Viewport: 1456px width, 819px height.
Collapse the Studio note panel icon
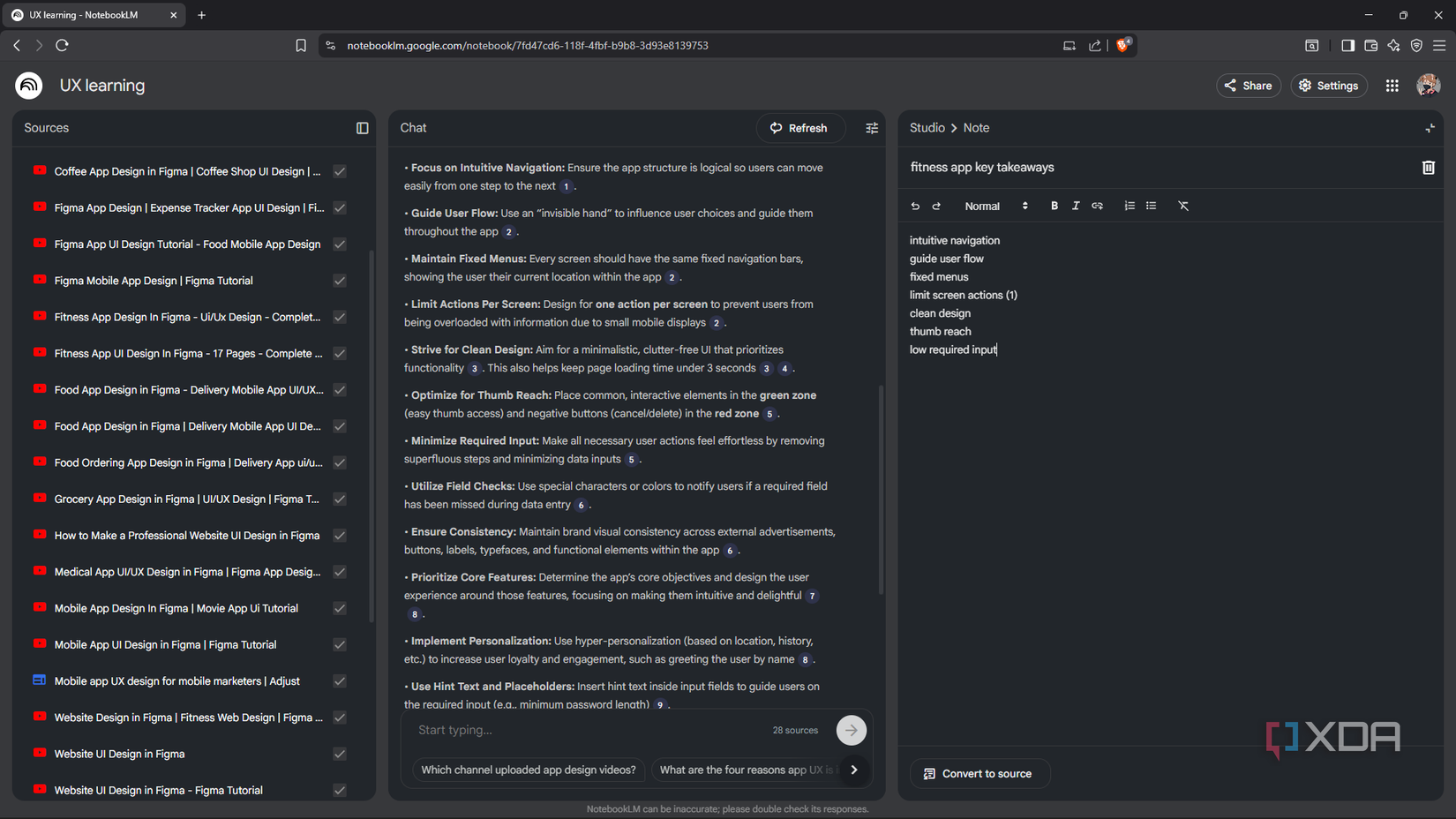pos(1430,128)
